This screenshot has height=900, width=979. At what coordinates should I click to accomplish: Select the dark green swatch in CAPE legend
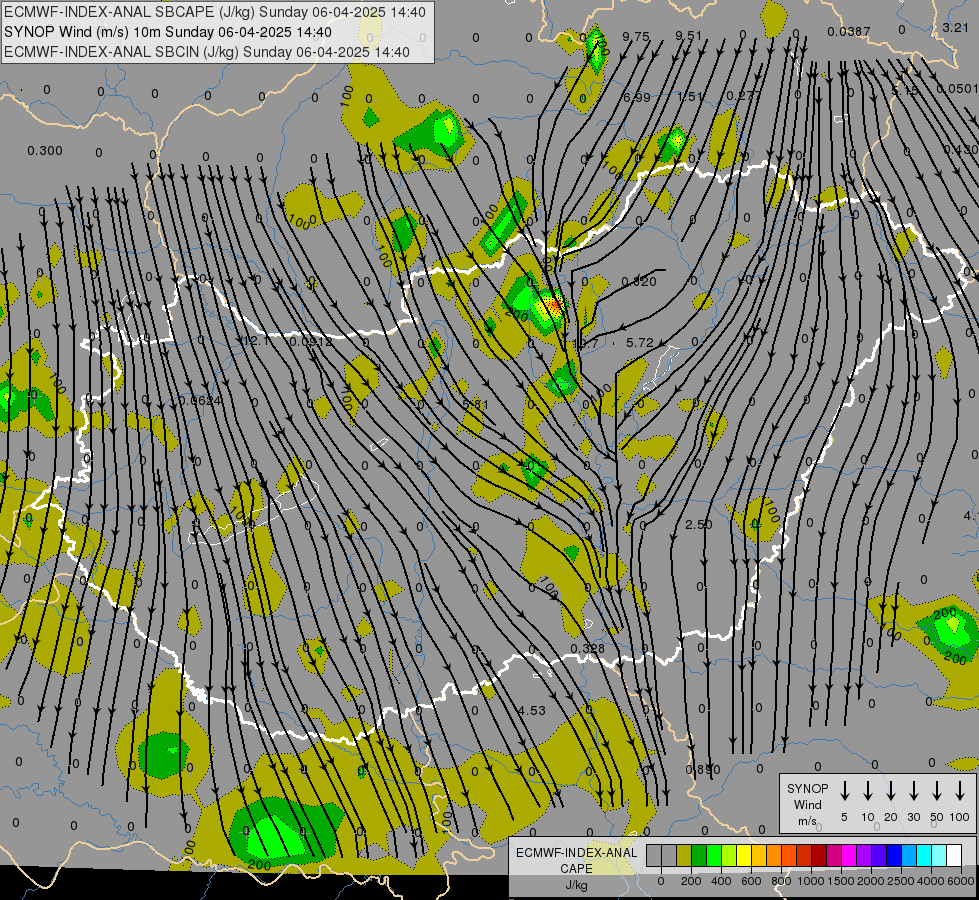[699, 856]
